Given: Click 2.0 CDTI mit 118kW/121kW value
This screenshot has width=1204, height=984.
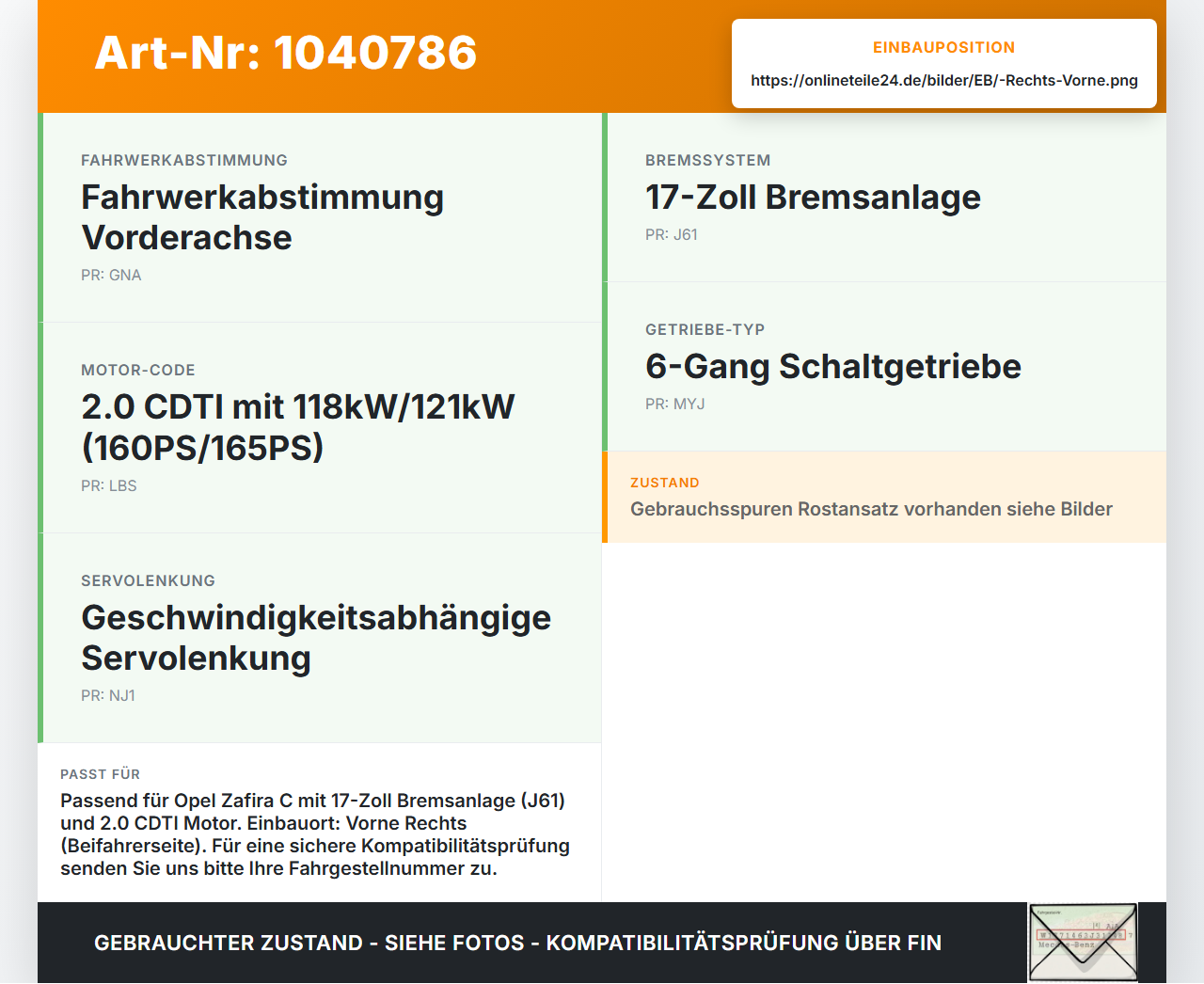Looking at the screenshot, I should click(x=298, y=427).
